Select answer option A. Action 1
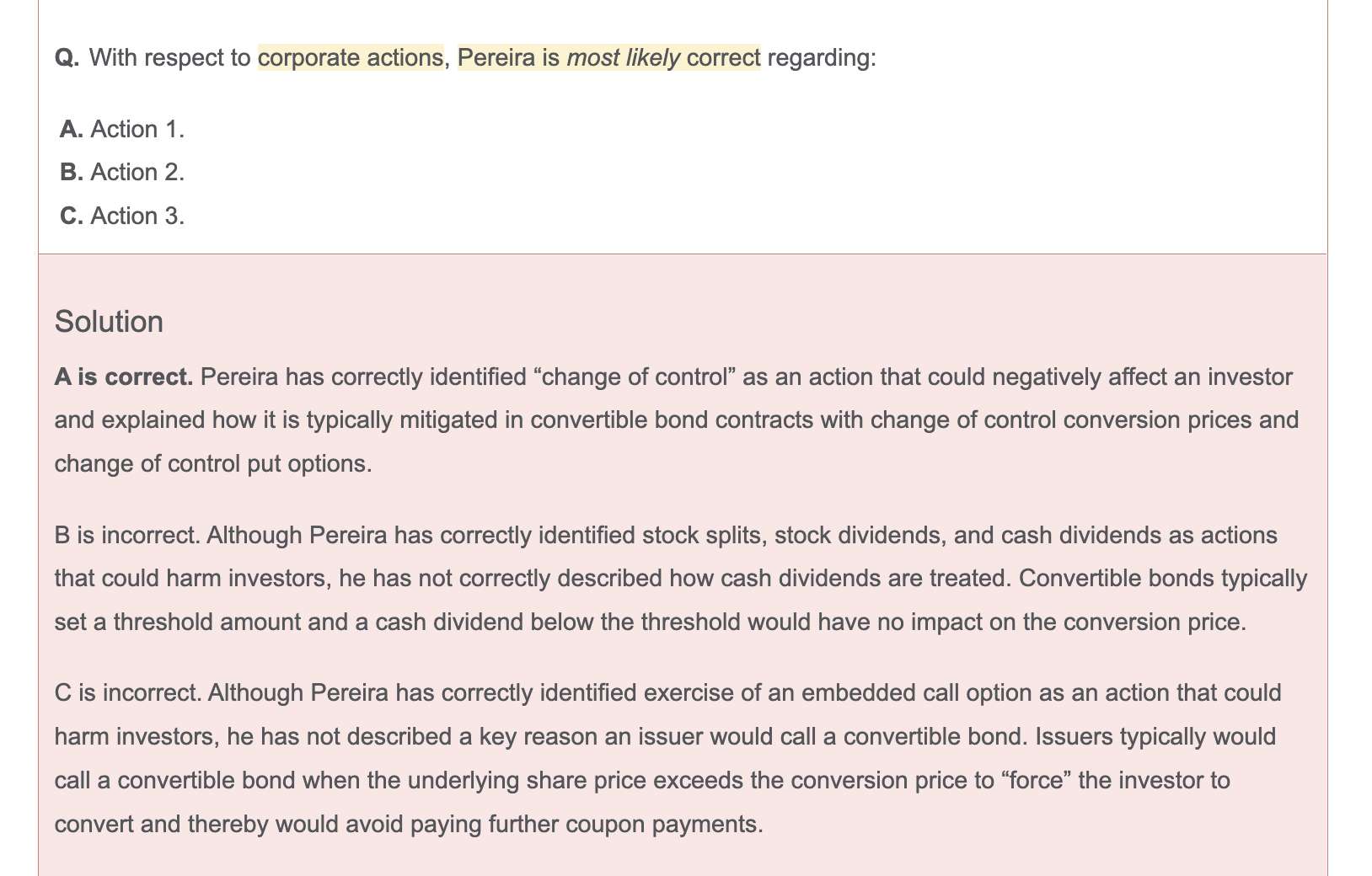This screenshot has width=1372, height=876. tap(122, 129)
